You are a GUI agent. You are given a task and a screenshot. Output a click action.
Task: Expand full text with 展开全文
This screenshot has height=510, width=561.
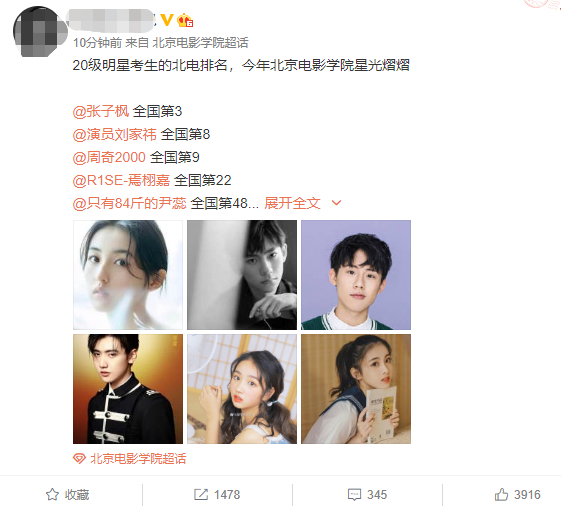tap(292, 203)
